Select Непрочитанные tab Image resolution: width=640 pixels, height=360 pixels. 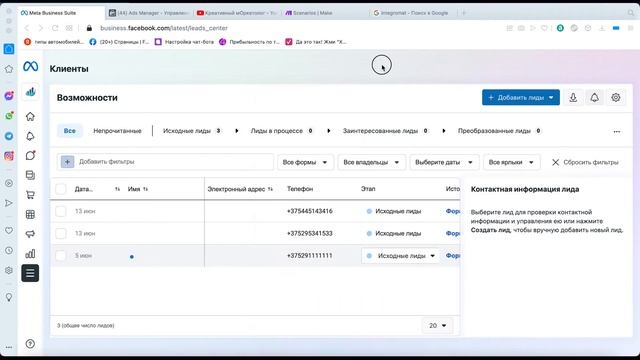pos(117,131)
